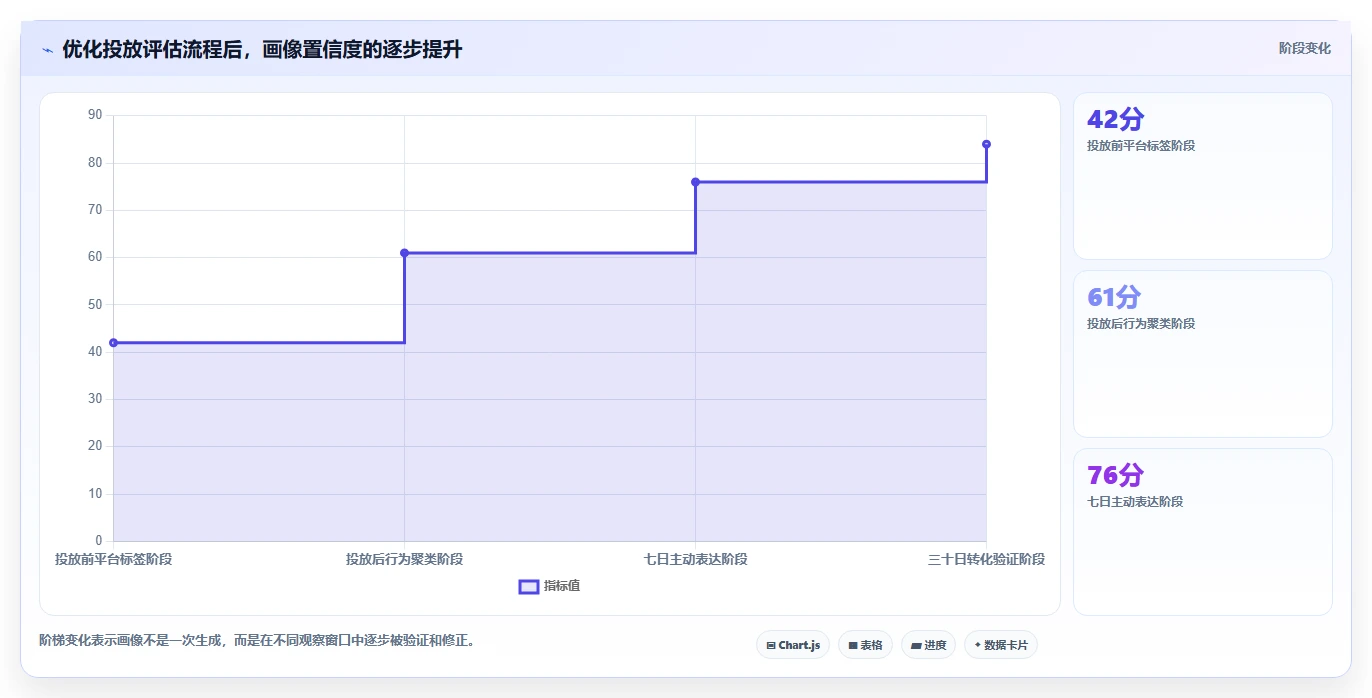Click the purple 指标值 legend color box
This screenshot has width=1372, height=698.
tap(529, 586)
